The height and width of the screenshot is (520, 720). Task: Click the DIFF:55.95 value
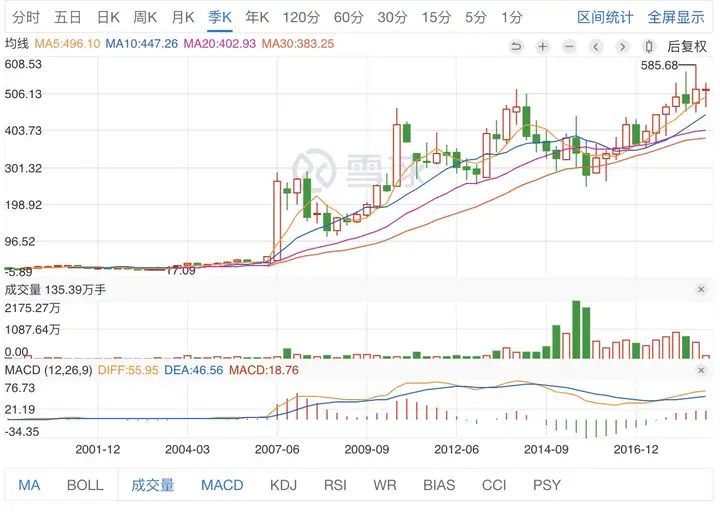(x=128, y=370)
